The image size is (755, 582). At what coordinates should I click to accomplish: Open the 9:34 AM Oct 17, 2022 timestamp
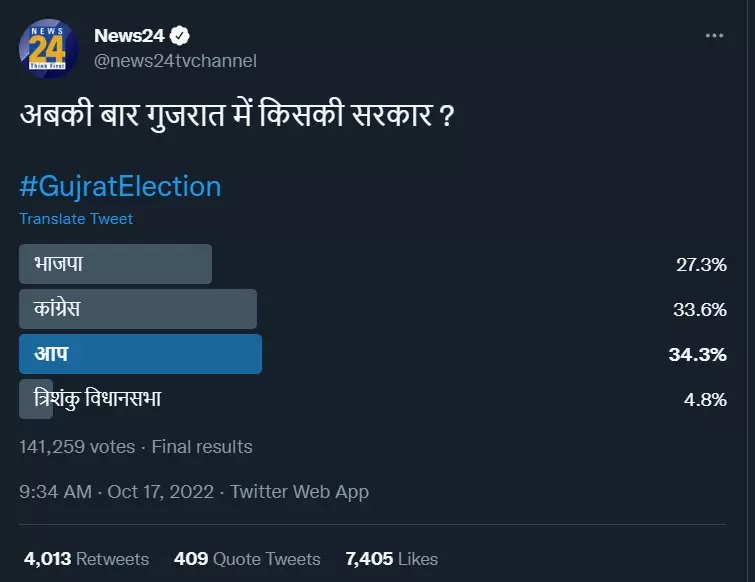pyautogui.click(x=117, y=492)
